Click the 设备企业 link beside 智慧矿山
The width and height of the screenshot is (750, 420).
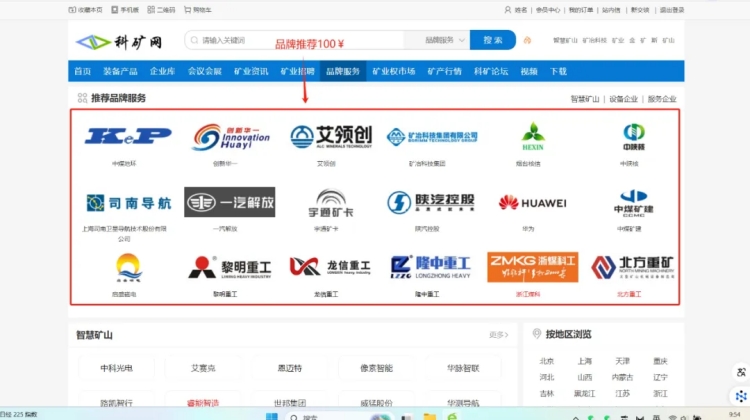[624, 99]
